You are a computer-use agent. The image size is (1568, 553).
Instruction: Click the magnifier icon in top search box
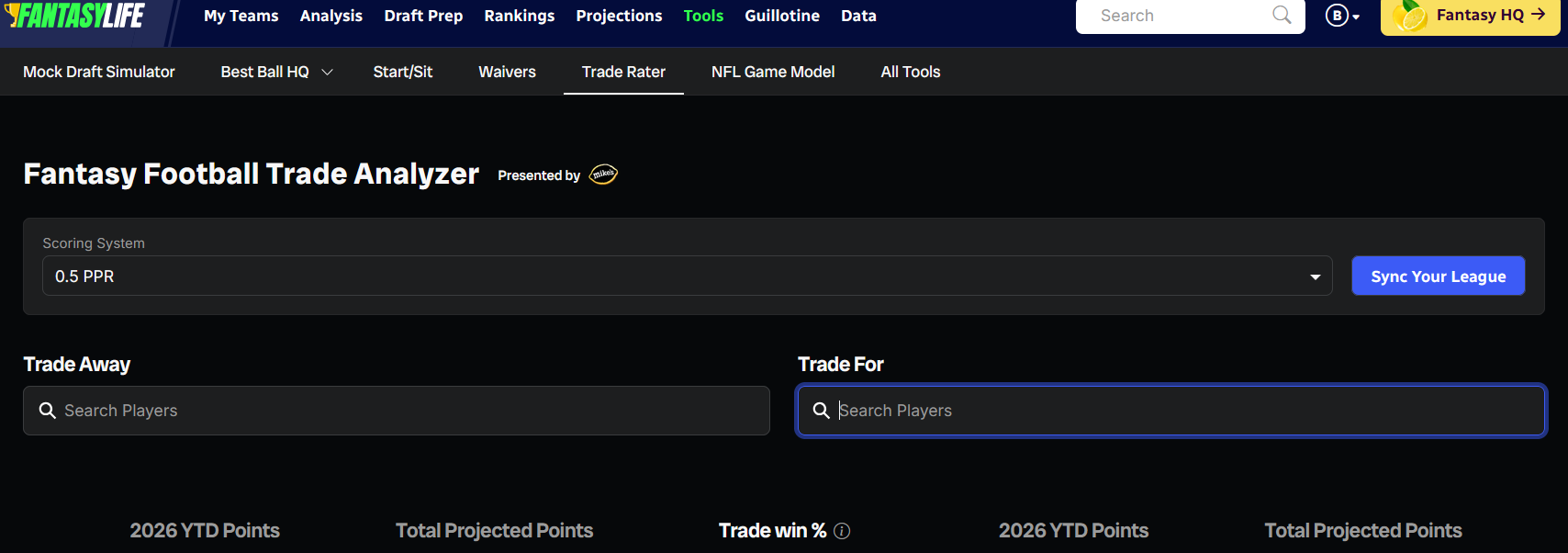click(x=1282, y=15)
